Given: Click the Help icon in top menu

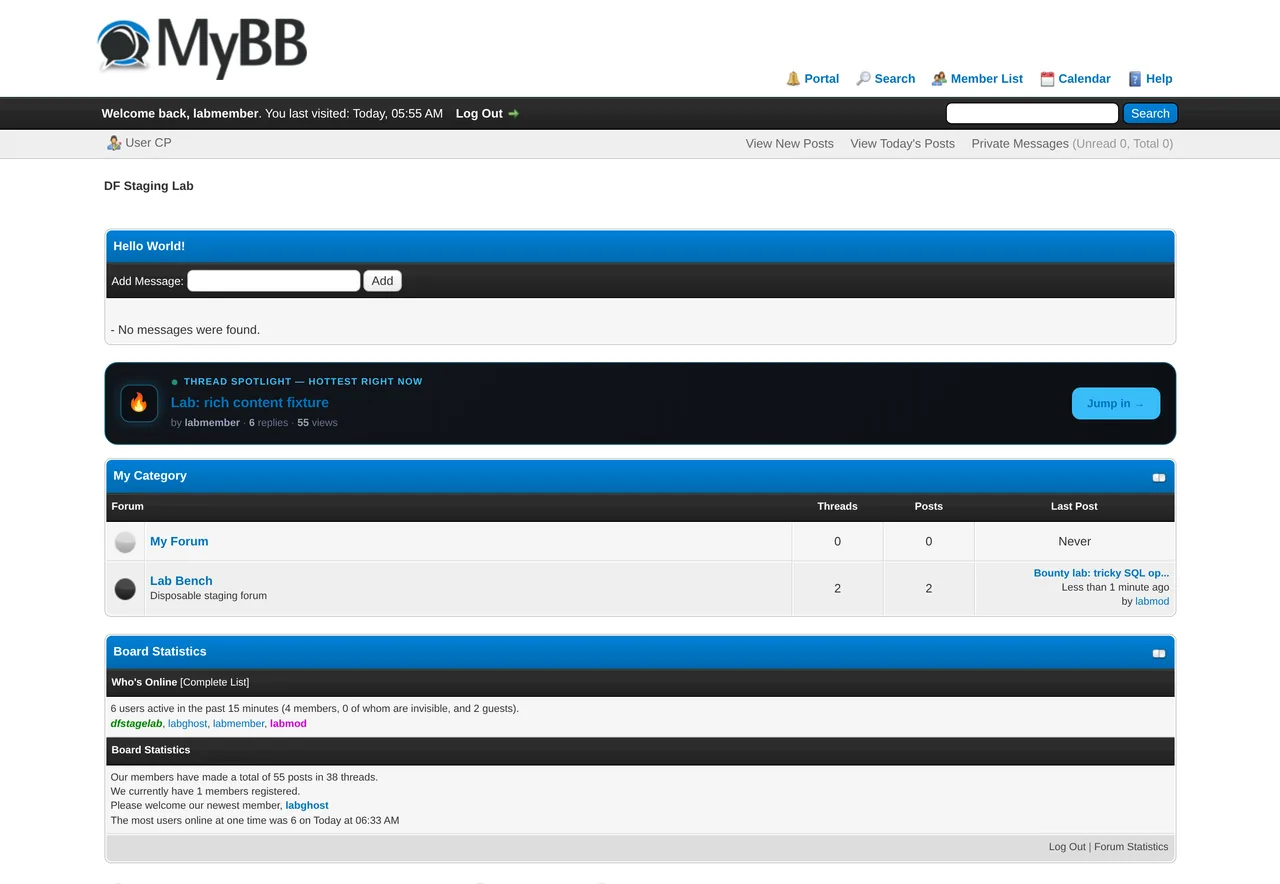Looking at the screenshot, I should tap(1135, 79).
